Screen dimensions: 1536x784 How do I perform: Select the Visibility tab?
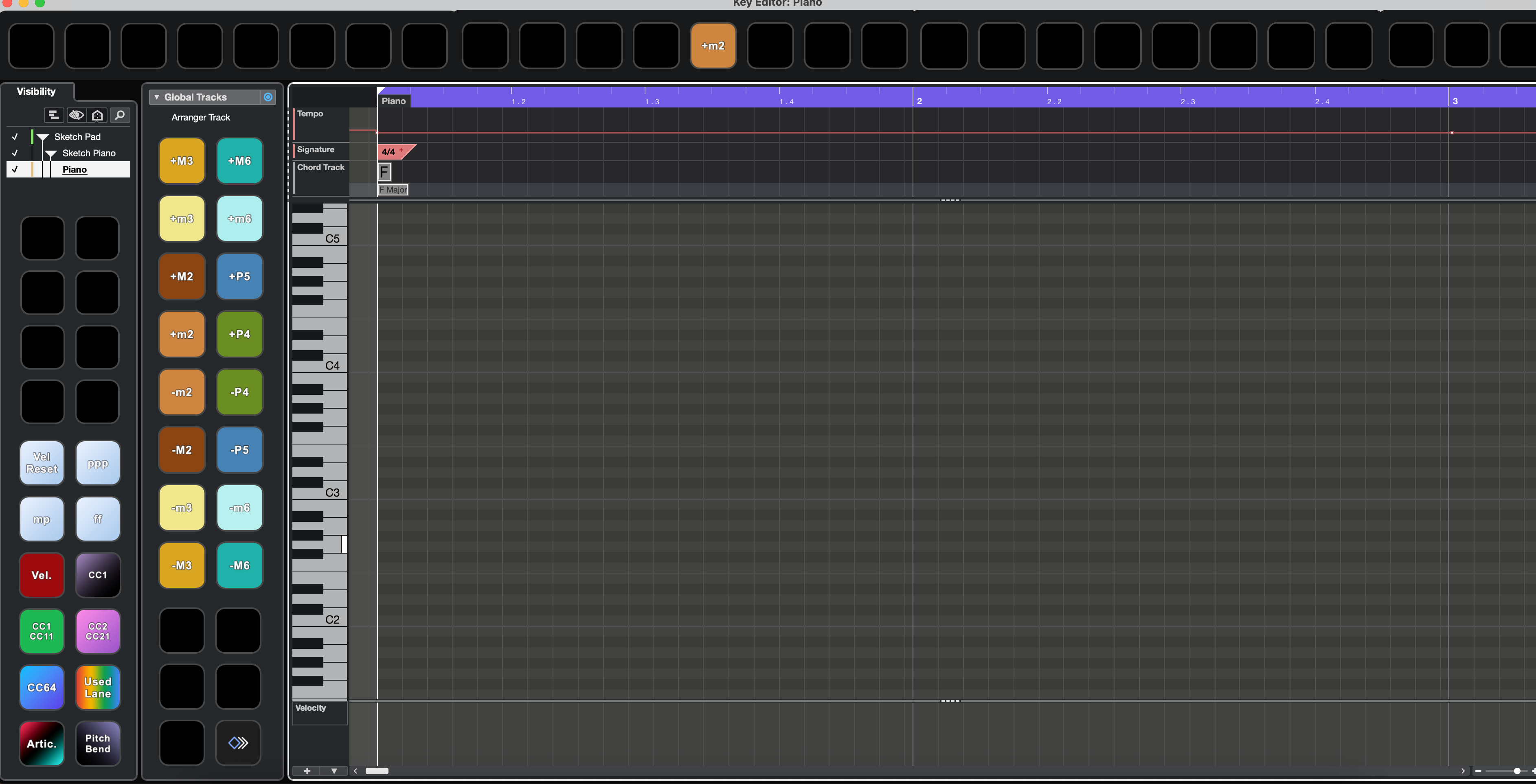pos(36,91)
